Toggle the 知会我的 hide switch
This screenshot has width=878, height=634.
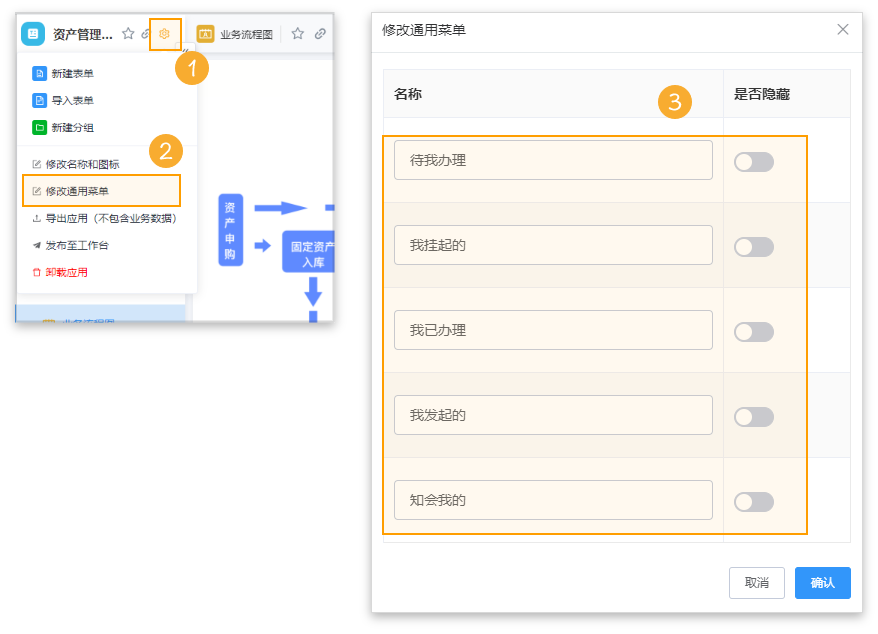pyautogui.click(x=753, y=500)
